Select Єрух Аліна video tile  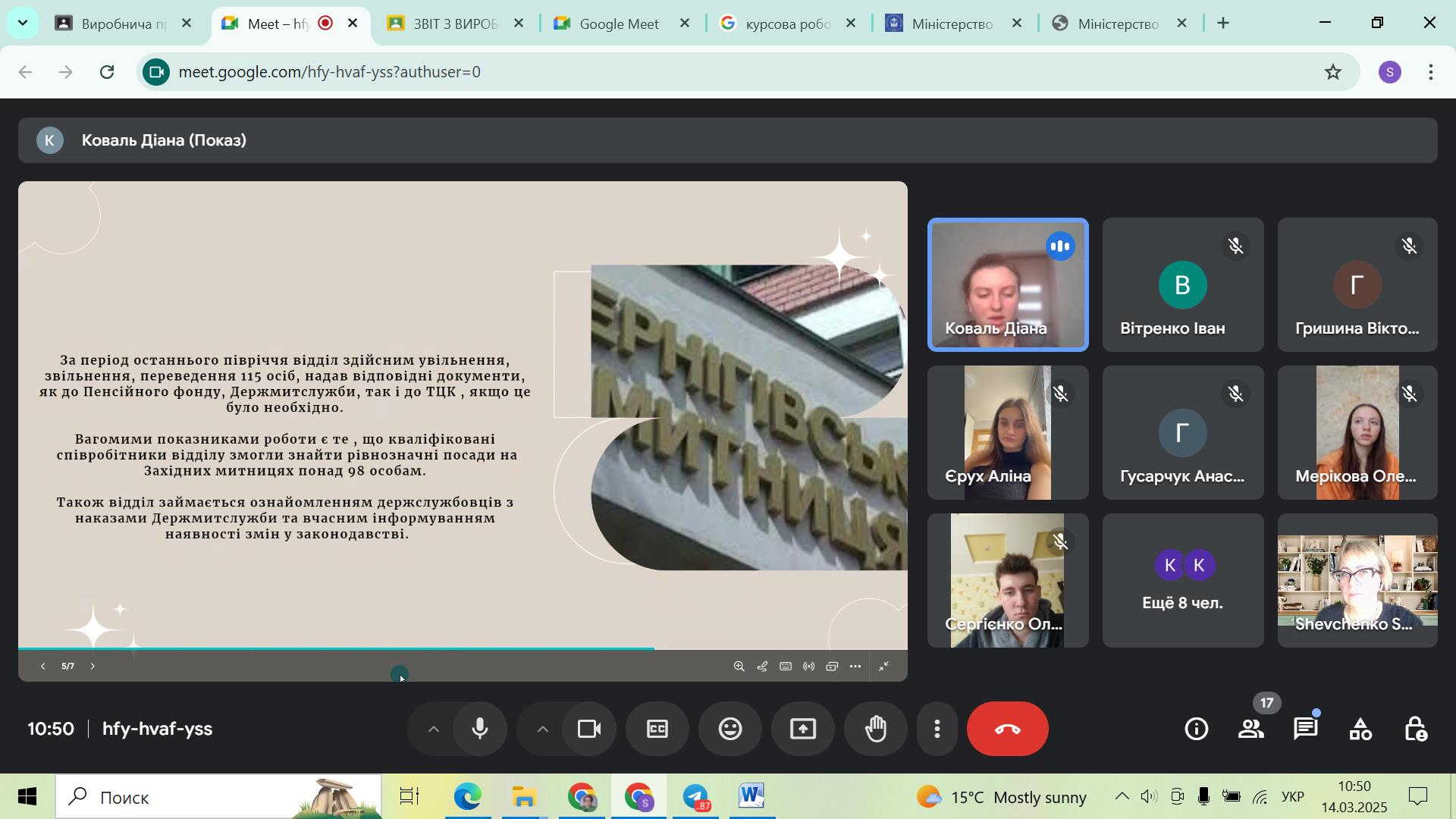click(x=1008, y=432)
